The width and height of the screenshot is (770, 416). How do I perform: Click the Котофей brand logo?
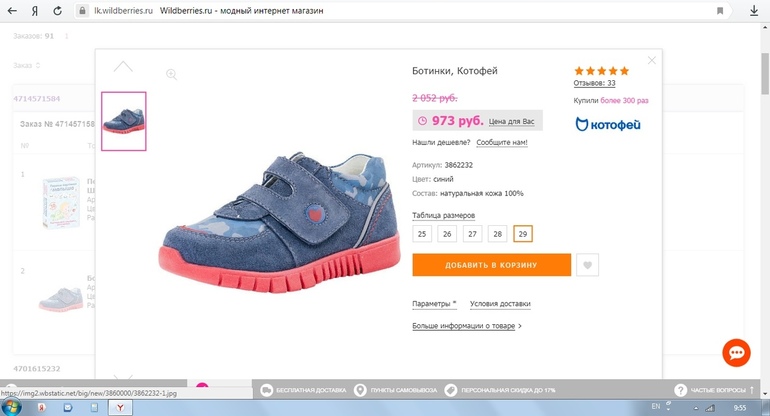608,125
